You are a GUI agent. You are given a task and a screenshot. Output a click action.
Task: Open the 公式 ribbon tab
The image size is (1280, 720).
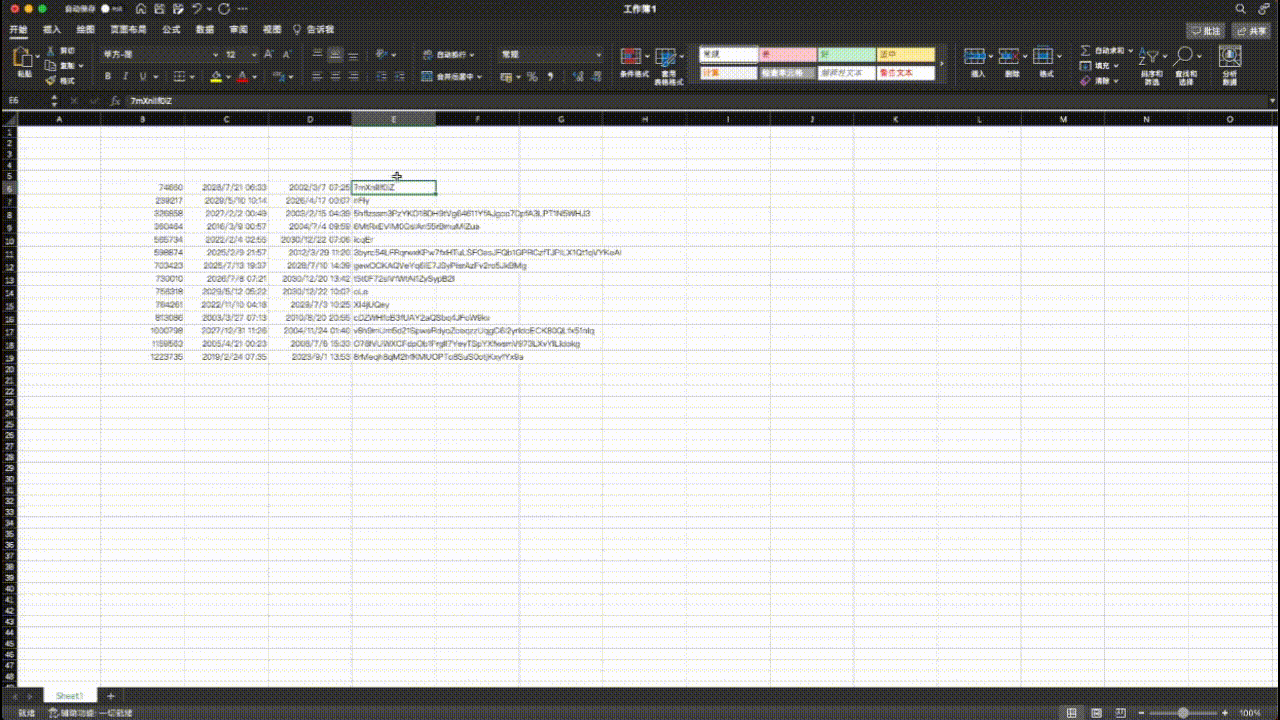point(171,30)
